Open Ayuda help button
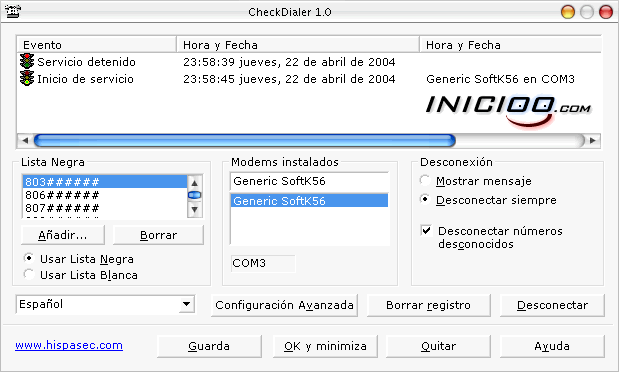 (x=552, y=346)
